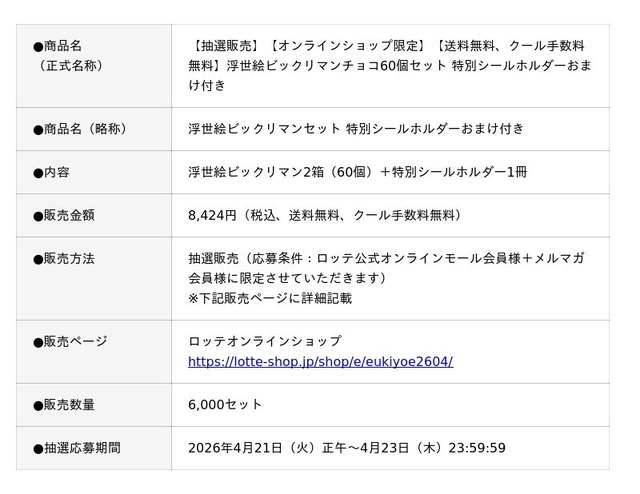Click the 抽選応募期間 row label
The image size is (640, 494).
pyautogui.click(x=82, y=448)
